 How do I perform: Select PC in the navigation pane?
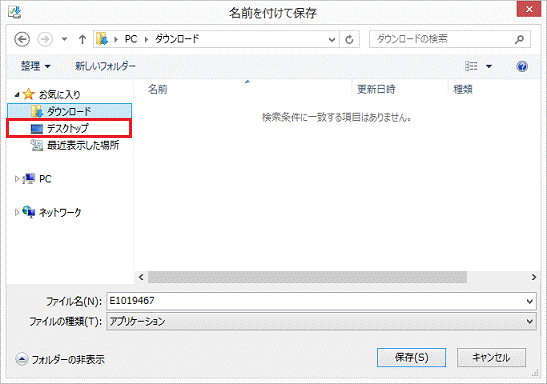(45, 179)
